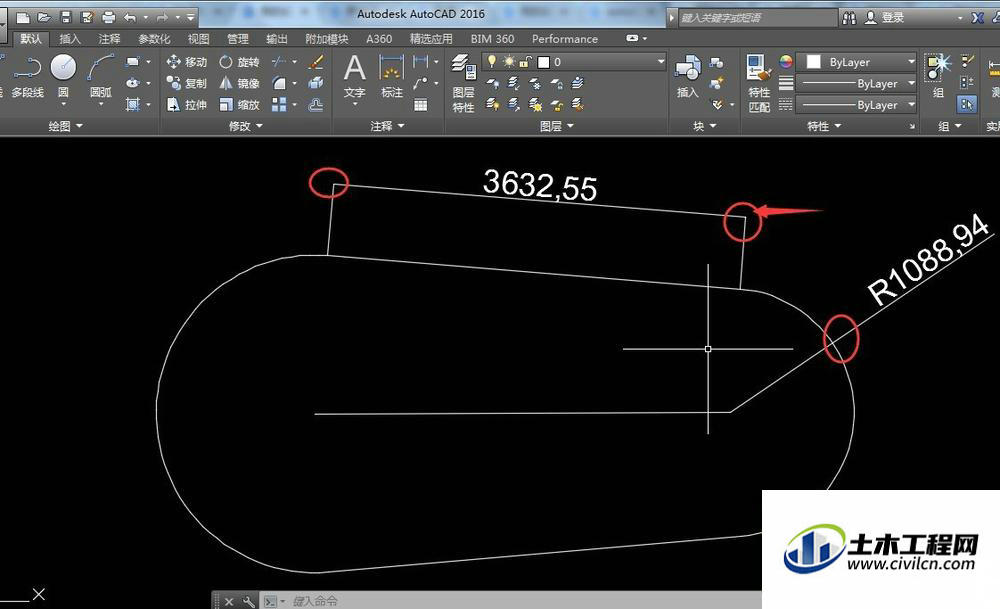Screen dimensions: 1000x609
Task: Click the Plot printer icon in quick access toolbar
Action: click(x=109, y=17)
